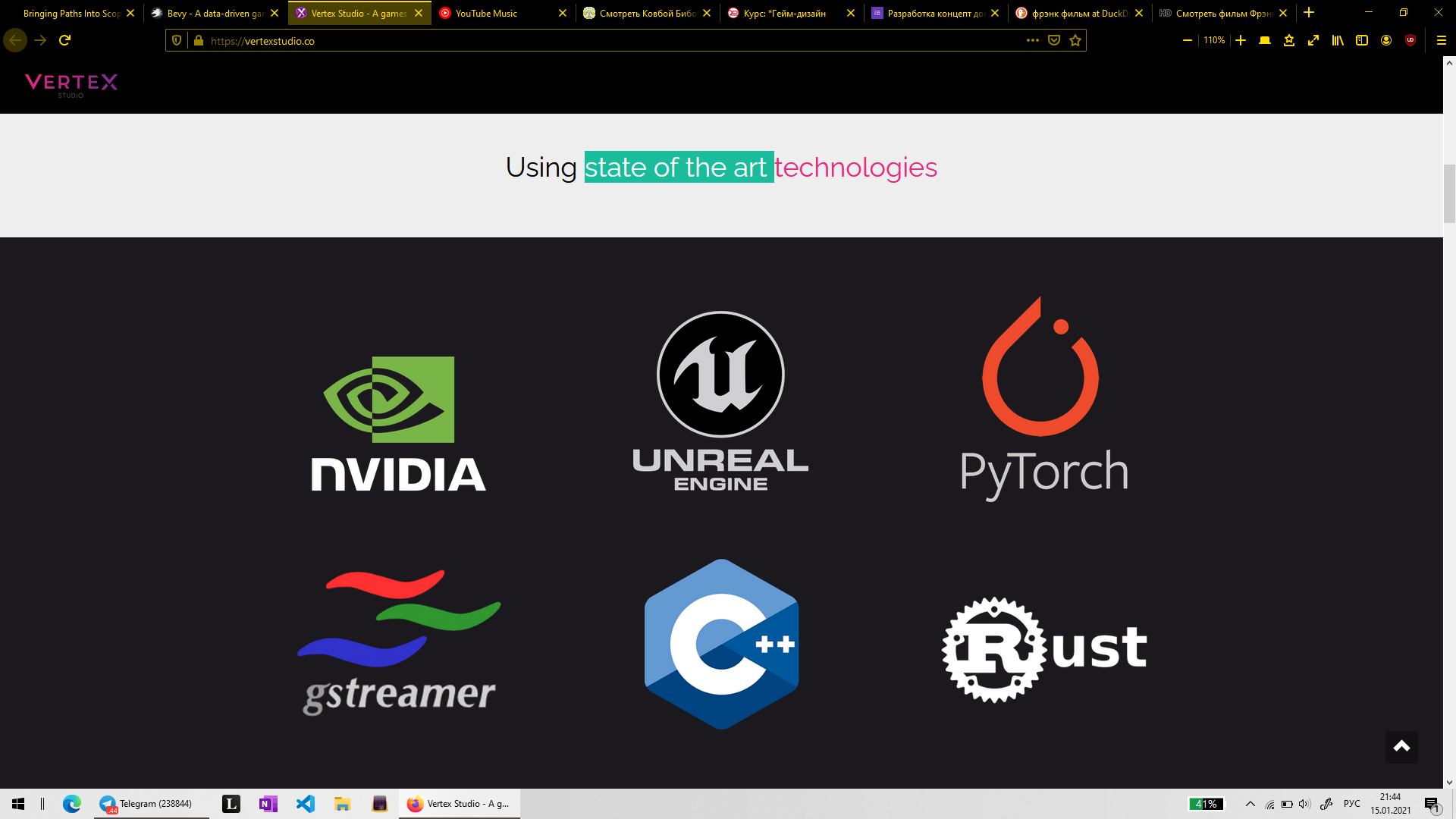Open the Firefox account icon
1456x819 pixels.
pyautogui.click(x=1386, y=40)
